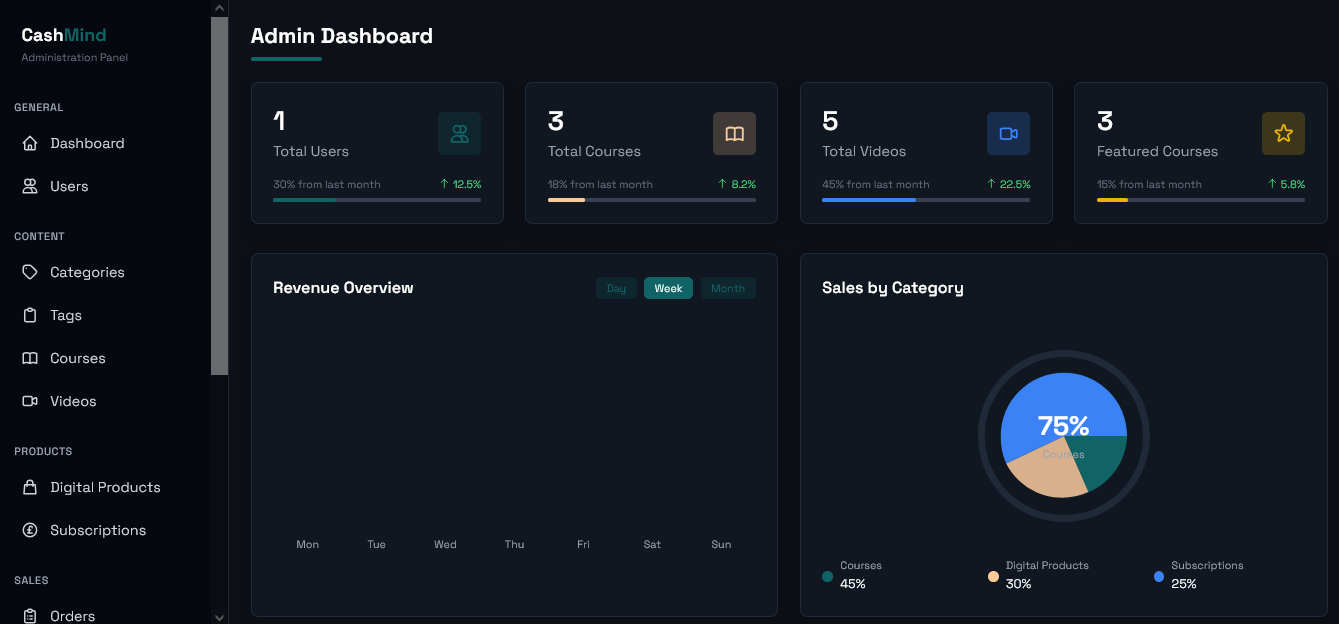Click the 8.2% growth value
The image size is (1339, 624).
[x=743, y=184]
